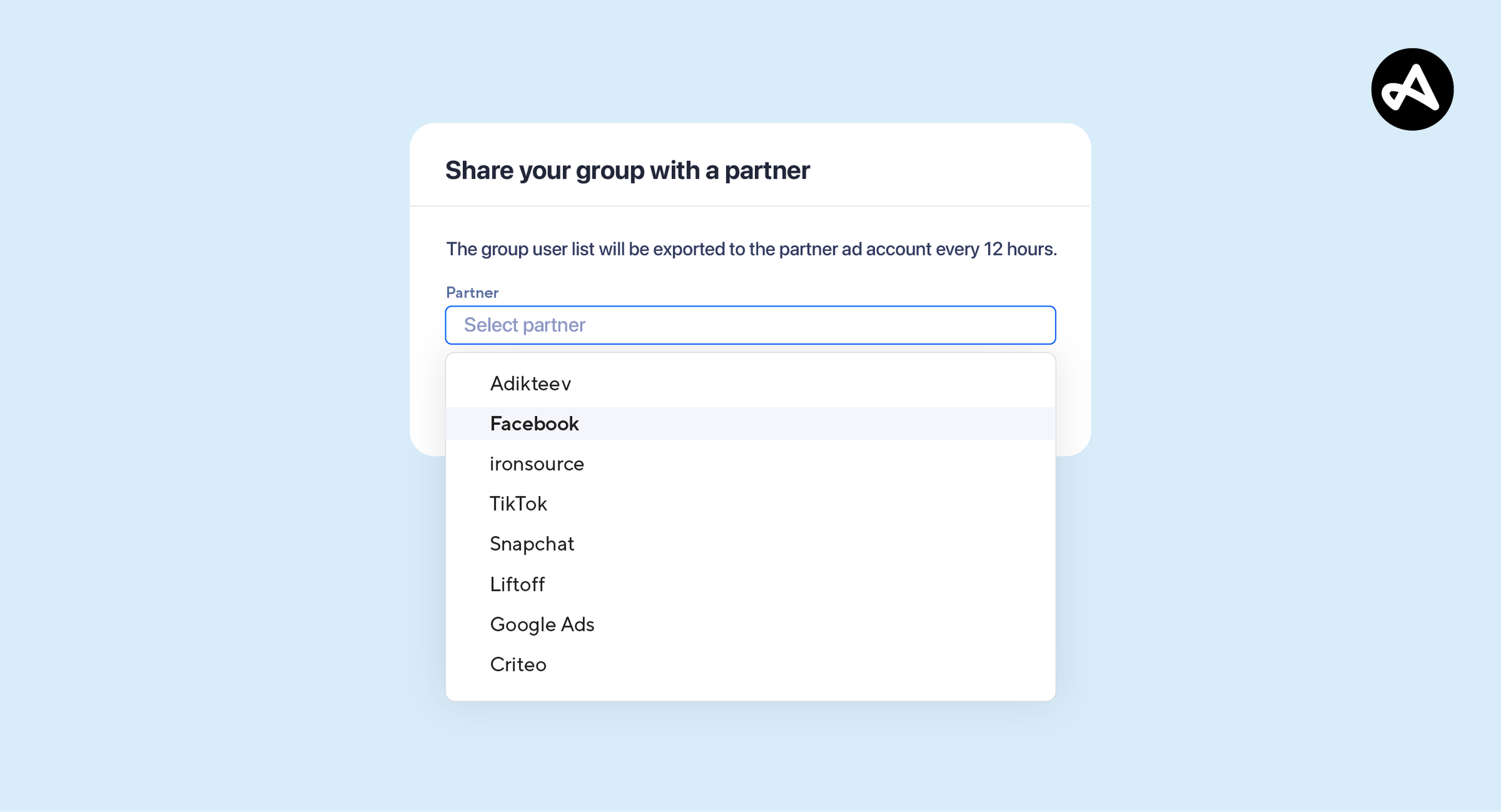The height and width of the screenshot is (812, 1501).
Task: Click the "Share your group with a partner" heading
Action: [x=627, y=170]
